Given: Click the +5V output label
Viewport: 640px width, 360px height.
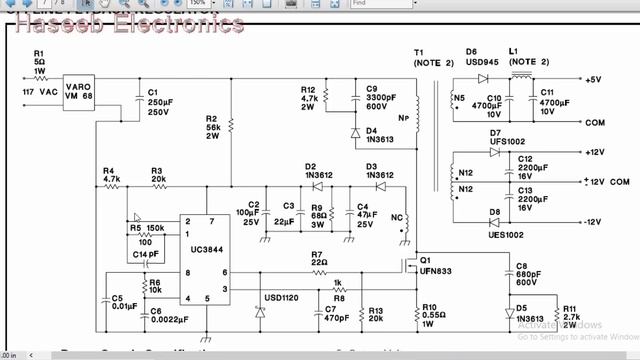Looking at the screenshot, I should click(593, 80).
